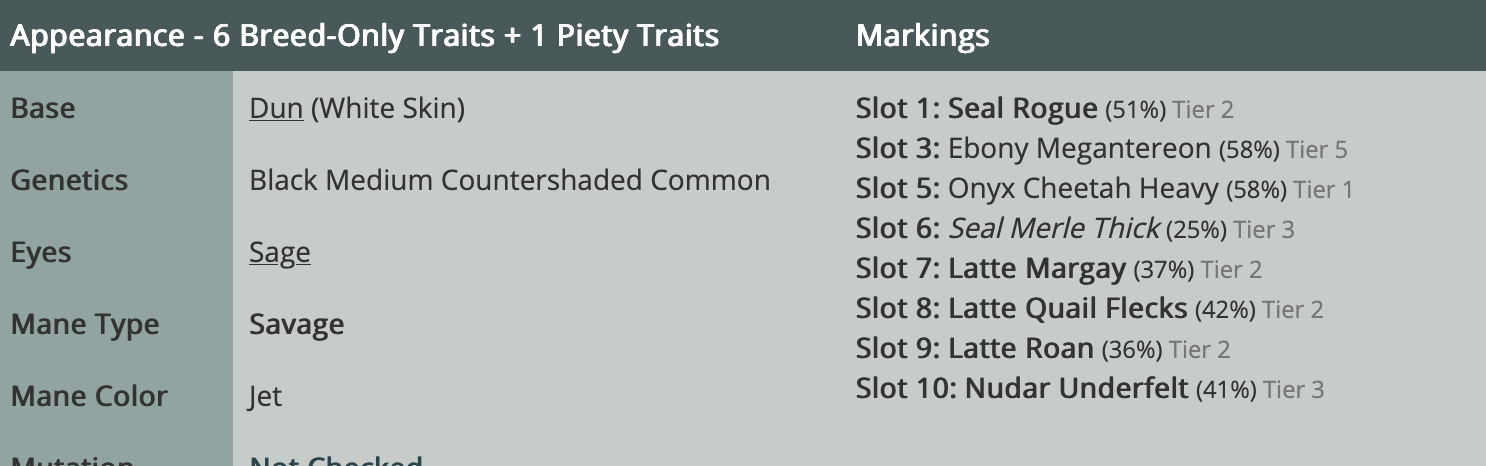Image resolution: width=1486 pixels, height=466 pixels.
Task: Click the Jet mane color value
Action: click(x=266, y=396)
